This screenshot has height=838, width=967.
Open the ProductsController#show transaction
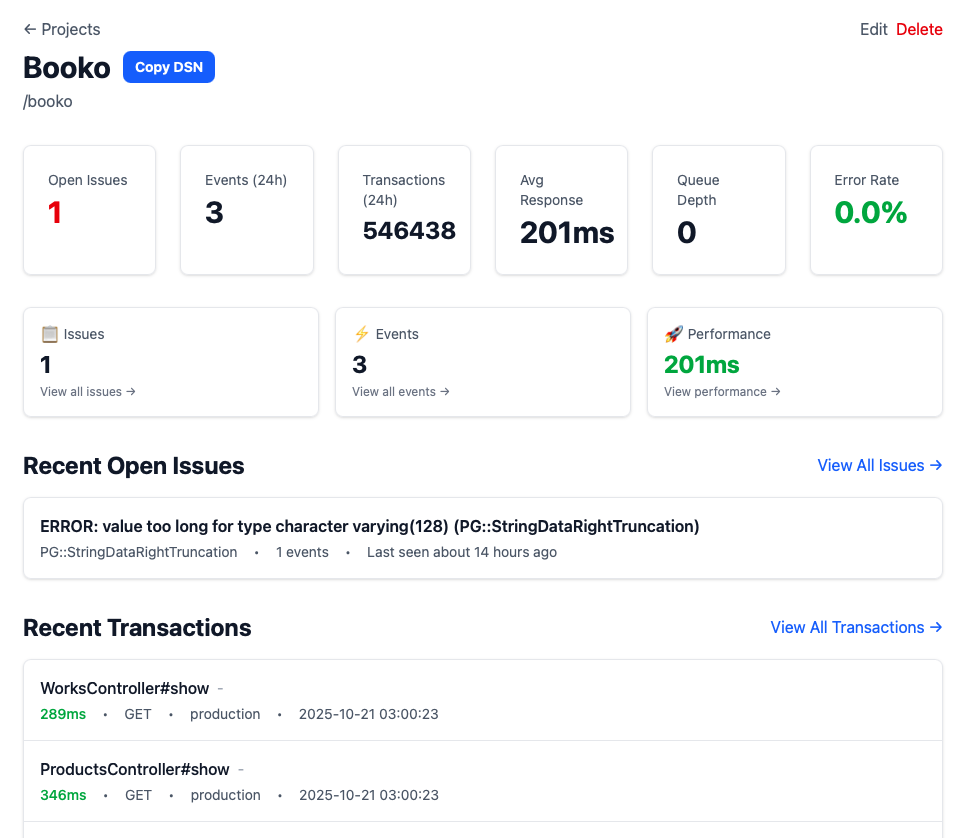[135, 769]
